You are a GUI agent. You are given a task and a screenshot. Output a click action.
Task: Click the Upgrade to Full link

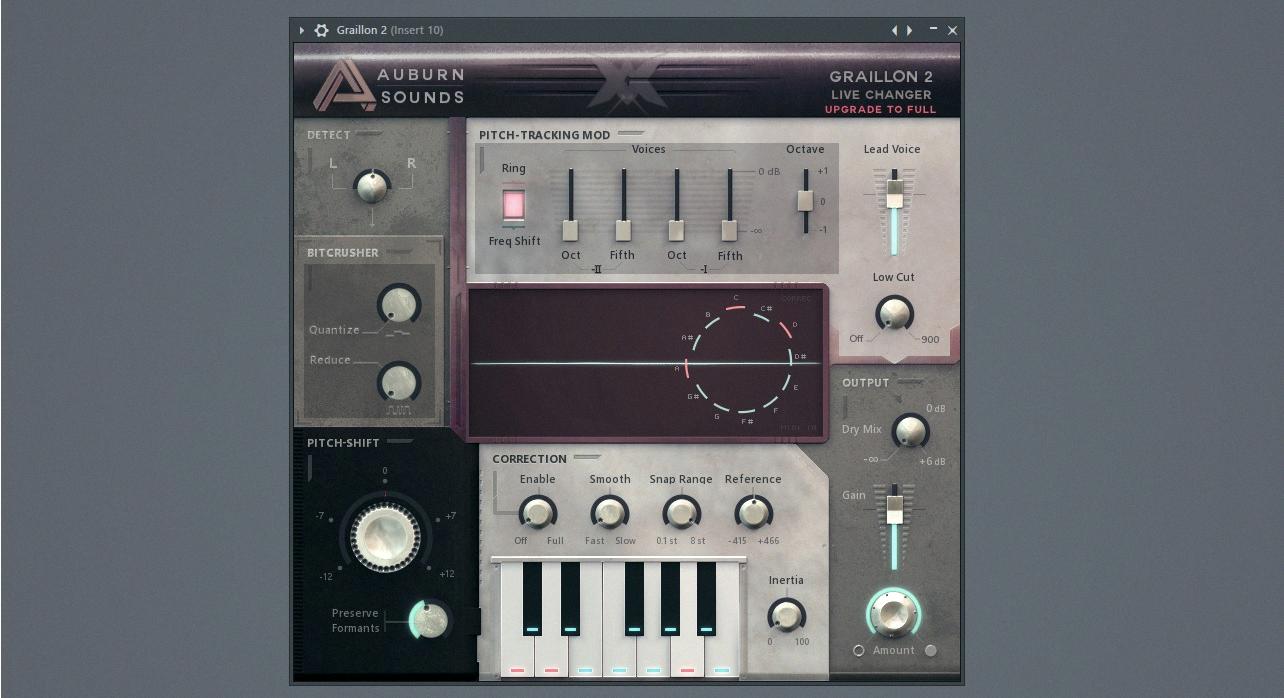[880, 109]
